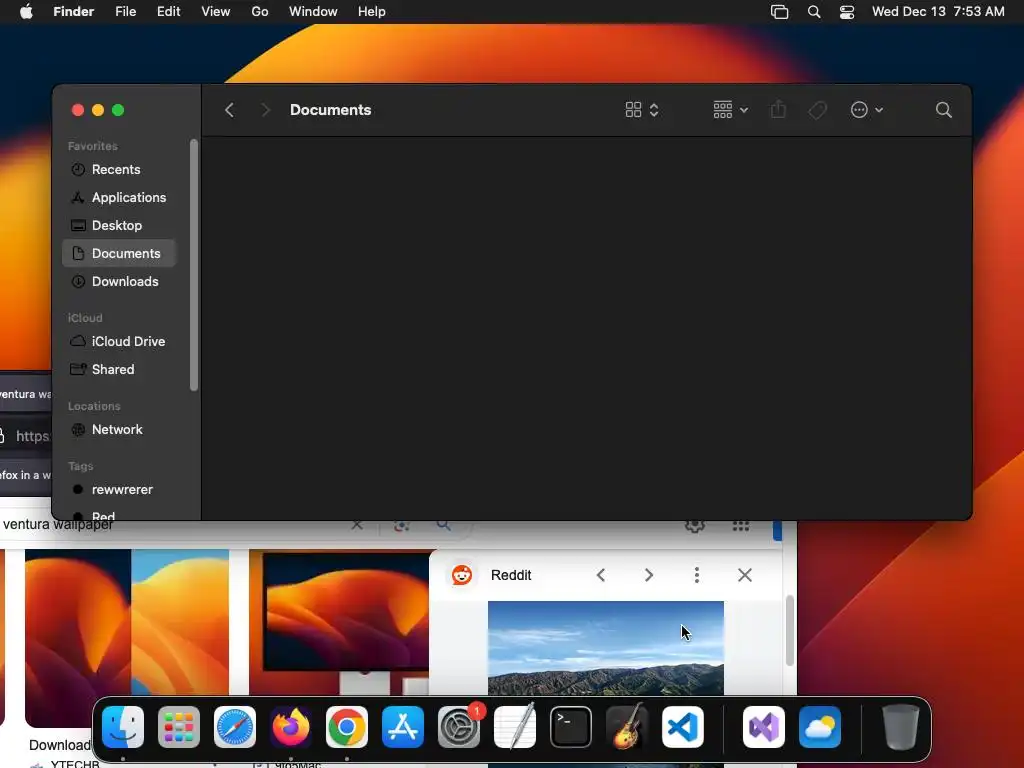The width and height of the screenshot is (1024, 768).
Task: Open TextEdit from the Dock
Action: (x=515, y=727)
